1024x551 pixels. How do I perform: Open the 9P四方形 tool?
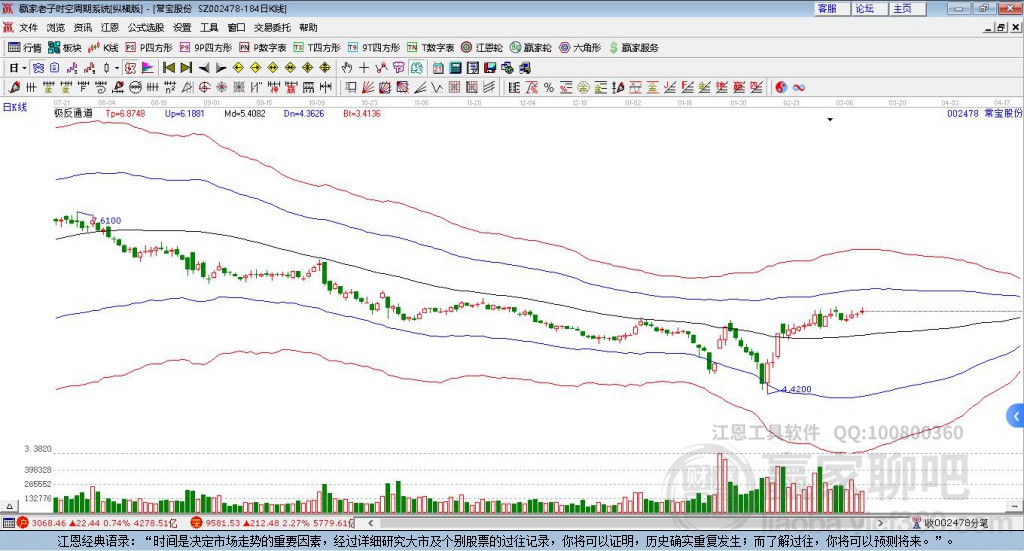(x=206, y=48)
